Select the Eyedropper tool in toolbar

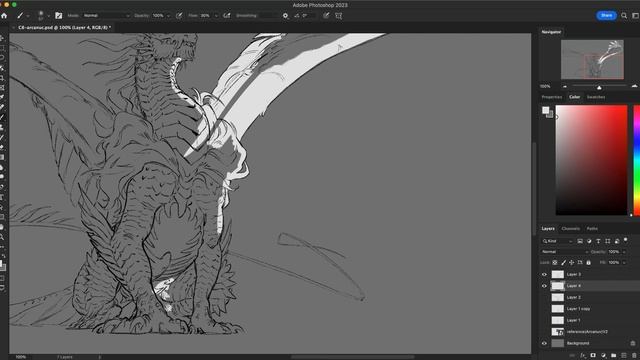[2, 98]
